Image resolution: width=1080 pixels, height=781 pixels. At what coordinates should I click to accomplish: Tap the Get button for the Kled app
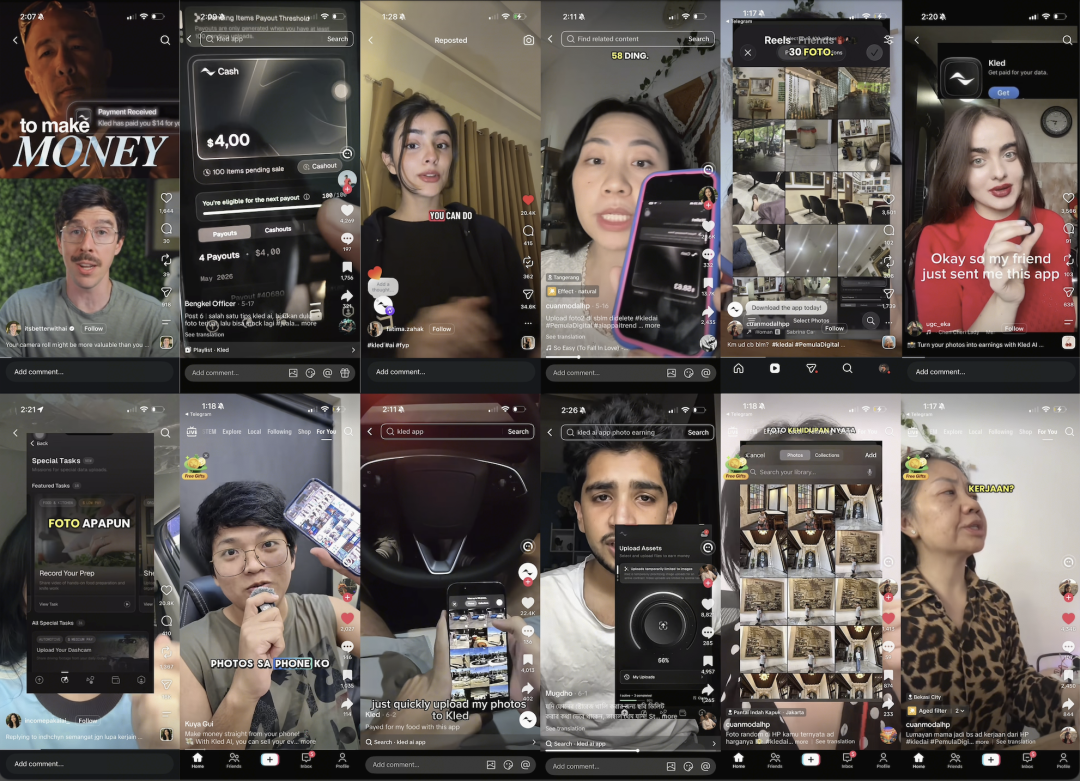click(x=1004, y=92)
